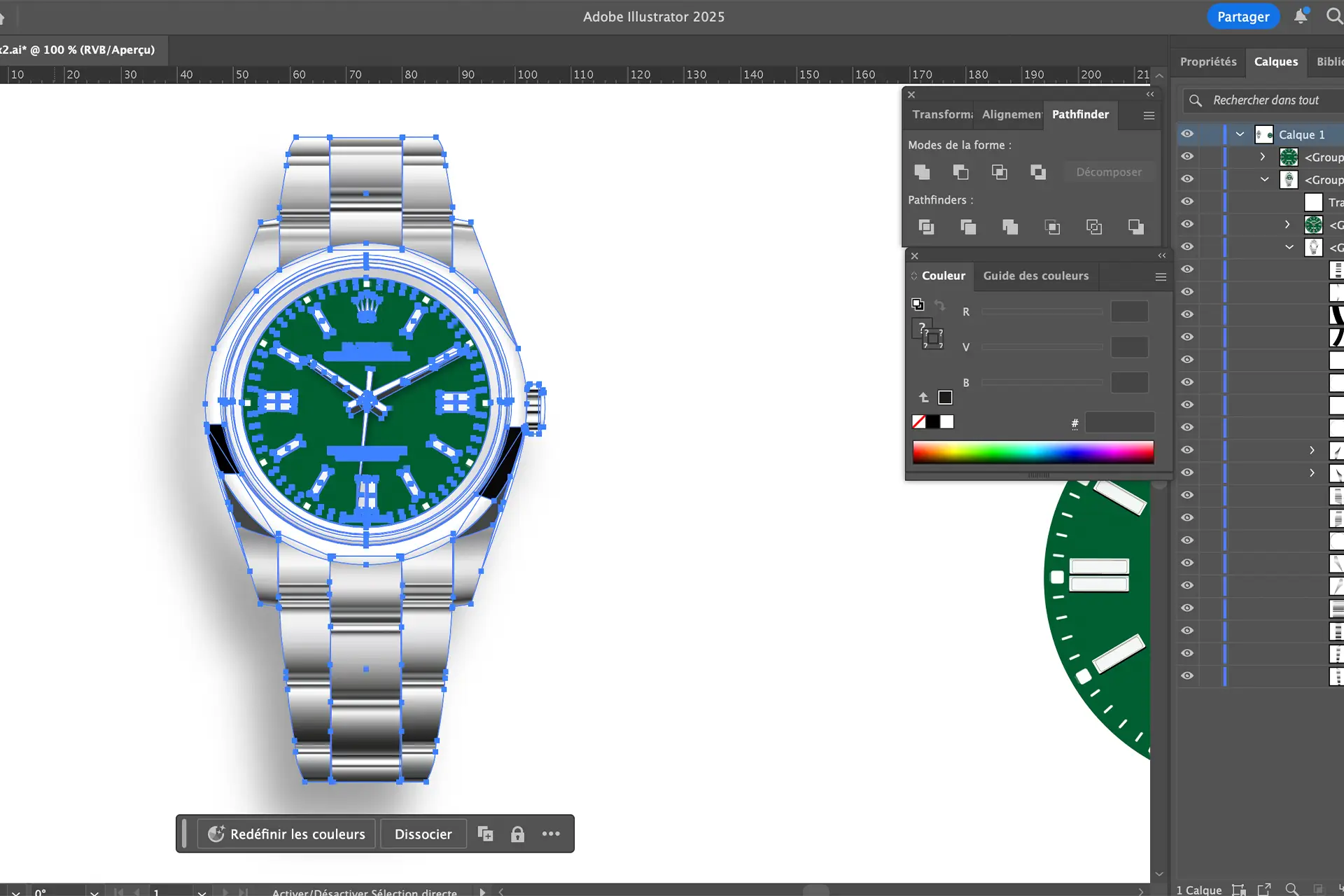Apply the Outline pathfinder
The height and width of the screenshot is (896, 1344).
(x=1094, y=227)
